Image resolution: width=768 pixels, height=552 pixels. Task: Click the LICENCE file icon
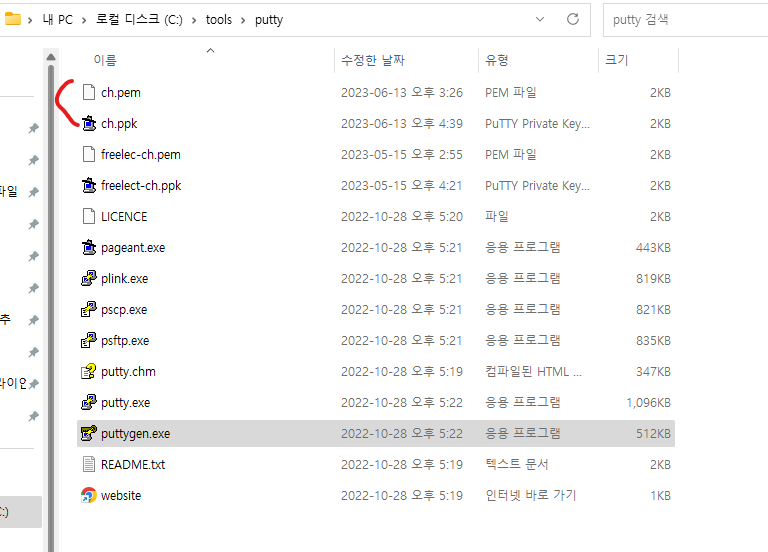pos(89,216)
